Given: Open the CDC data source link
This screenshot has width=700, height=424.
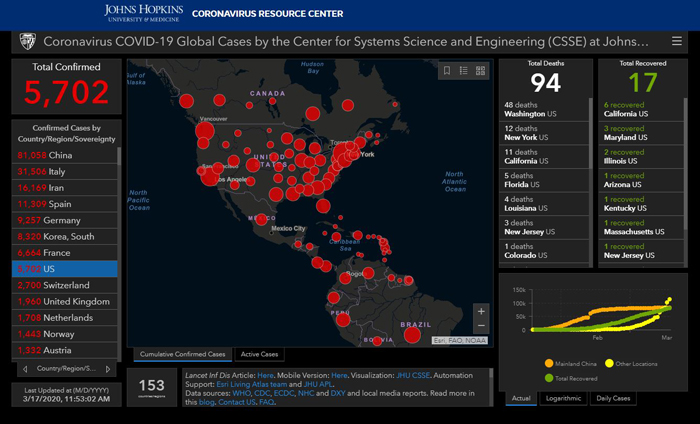Looking at the screenshot, I should pos(262,393).
